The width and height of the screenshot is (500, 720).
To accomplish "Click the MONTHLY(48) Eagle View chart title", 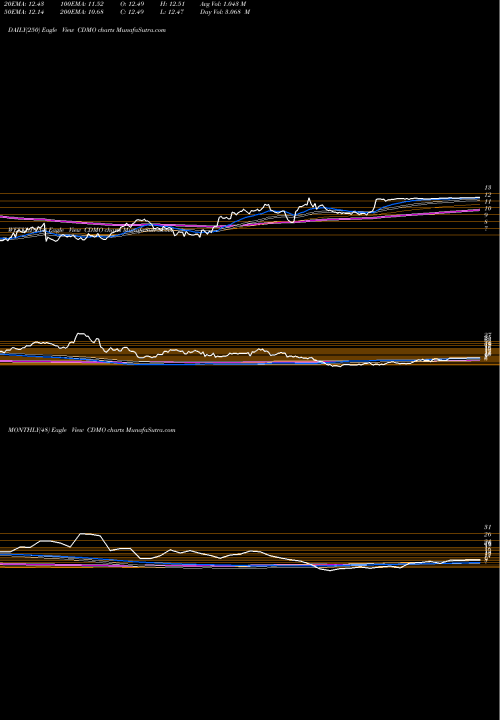I will [92, 430].
